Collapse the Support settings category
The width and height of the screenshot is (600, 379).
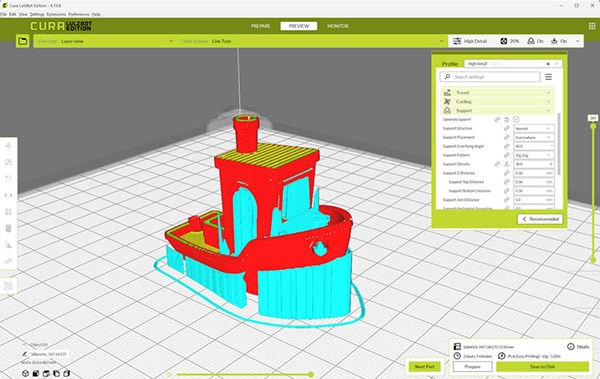coord(497,110)
